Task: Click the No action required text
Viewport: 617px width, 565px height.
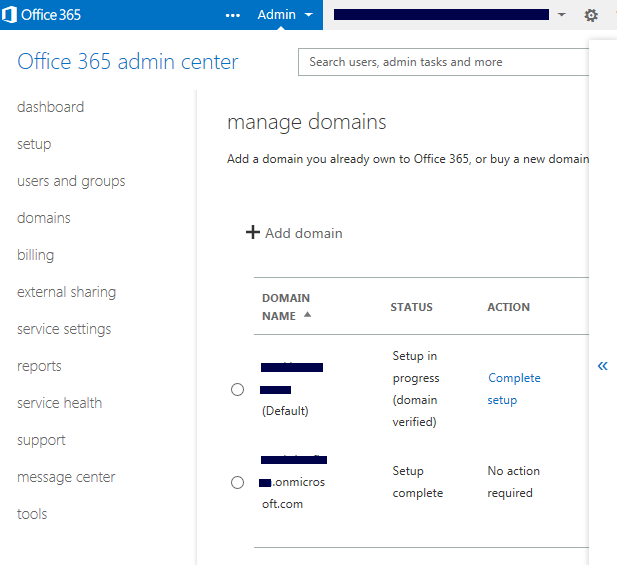Action: pyautogui.click(x=514, y=482)
